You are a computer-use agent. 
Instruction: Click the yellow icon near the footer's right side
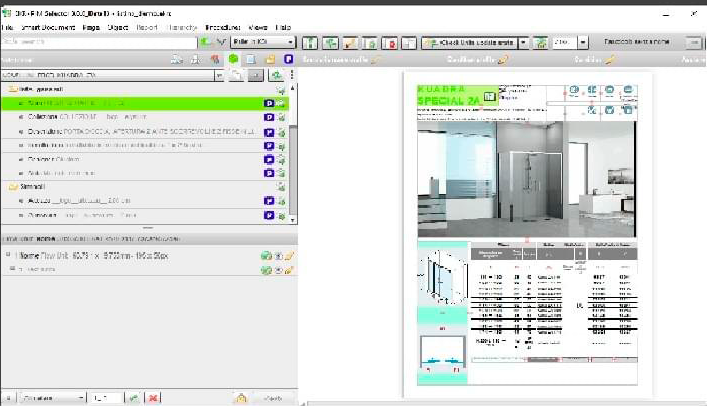coord(241,398)
